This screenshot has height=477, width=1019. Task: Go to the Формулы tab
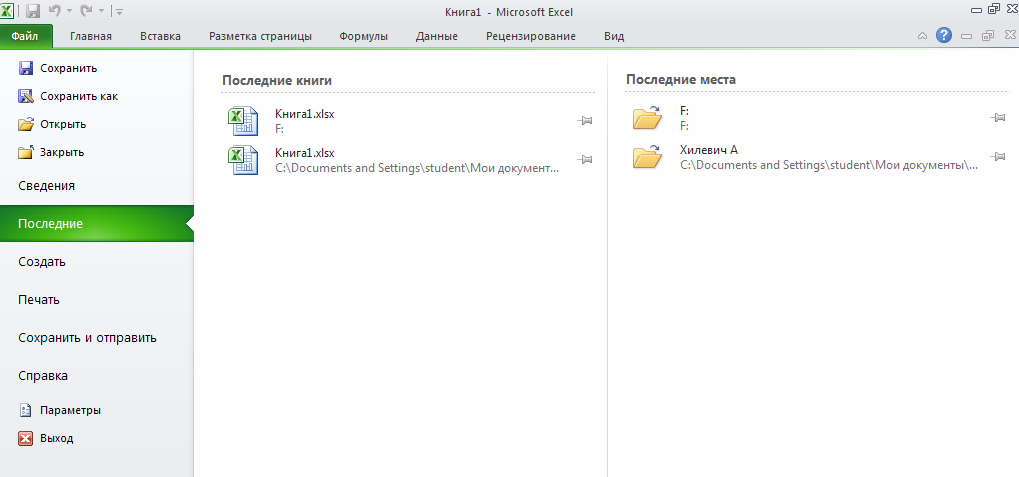click(x=363, y=36)
